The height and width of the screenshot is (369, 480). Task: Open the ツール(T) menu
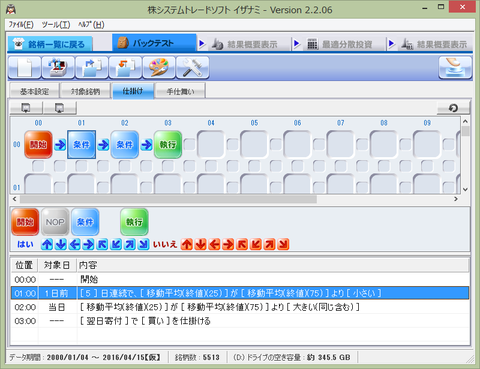point(56,25)
